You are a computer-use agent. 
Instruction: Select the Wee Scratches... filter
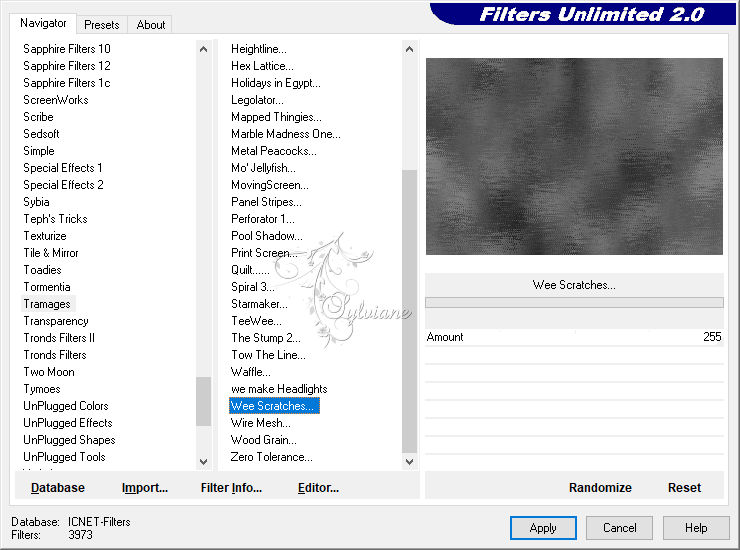pyautogui.click(x=274, y=406)
